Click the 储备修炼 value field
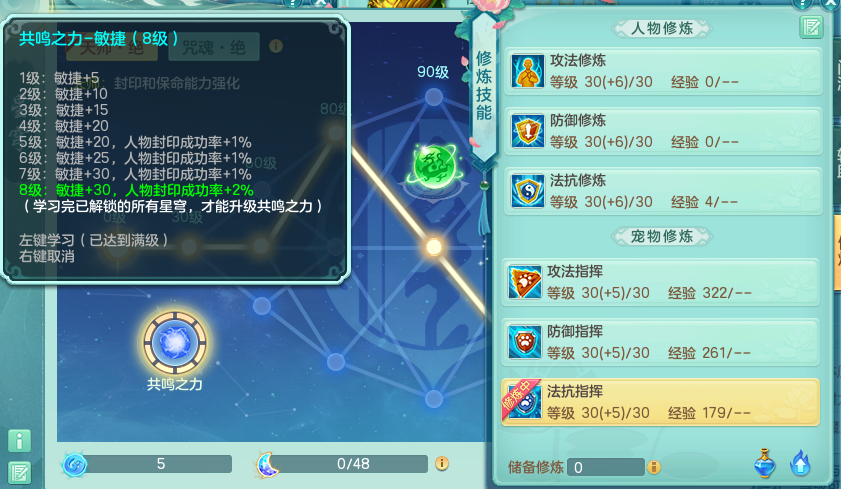This screenshot has height=489, width=841. (606, 467)
